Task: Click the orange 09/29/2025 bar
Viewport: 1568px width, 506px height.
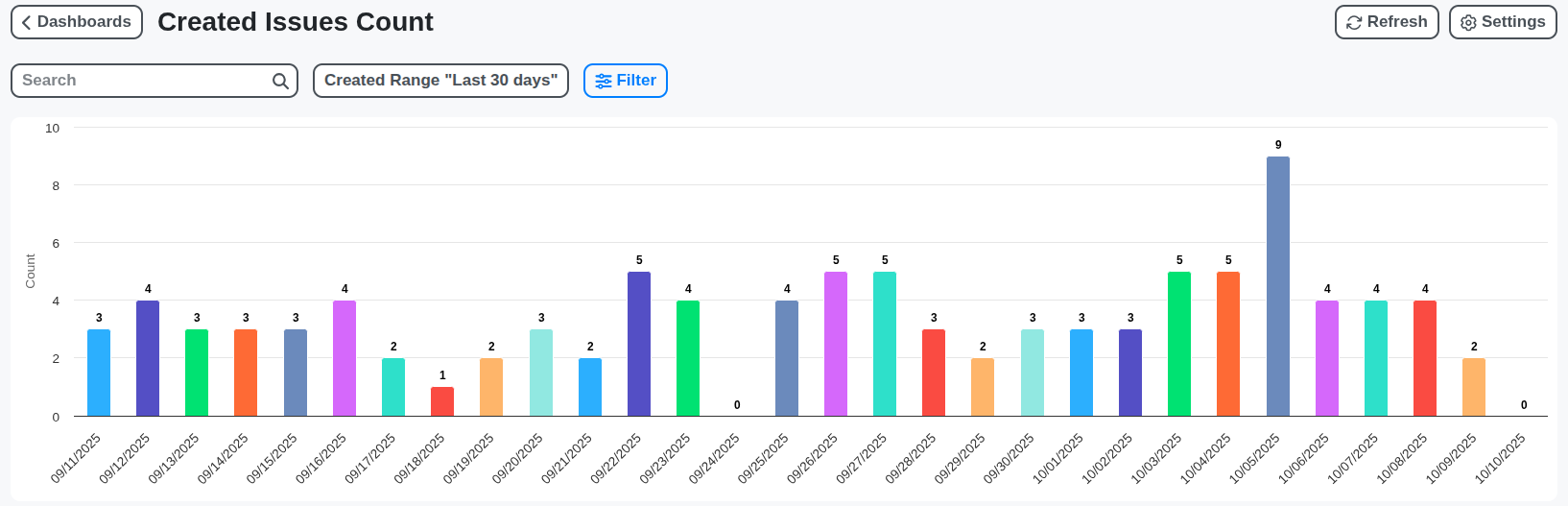Action: tap(983, 387)
